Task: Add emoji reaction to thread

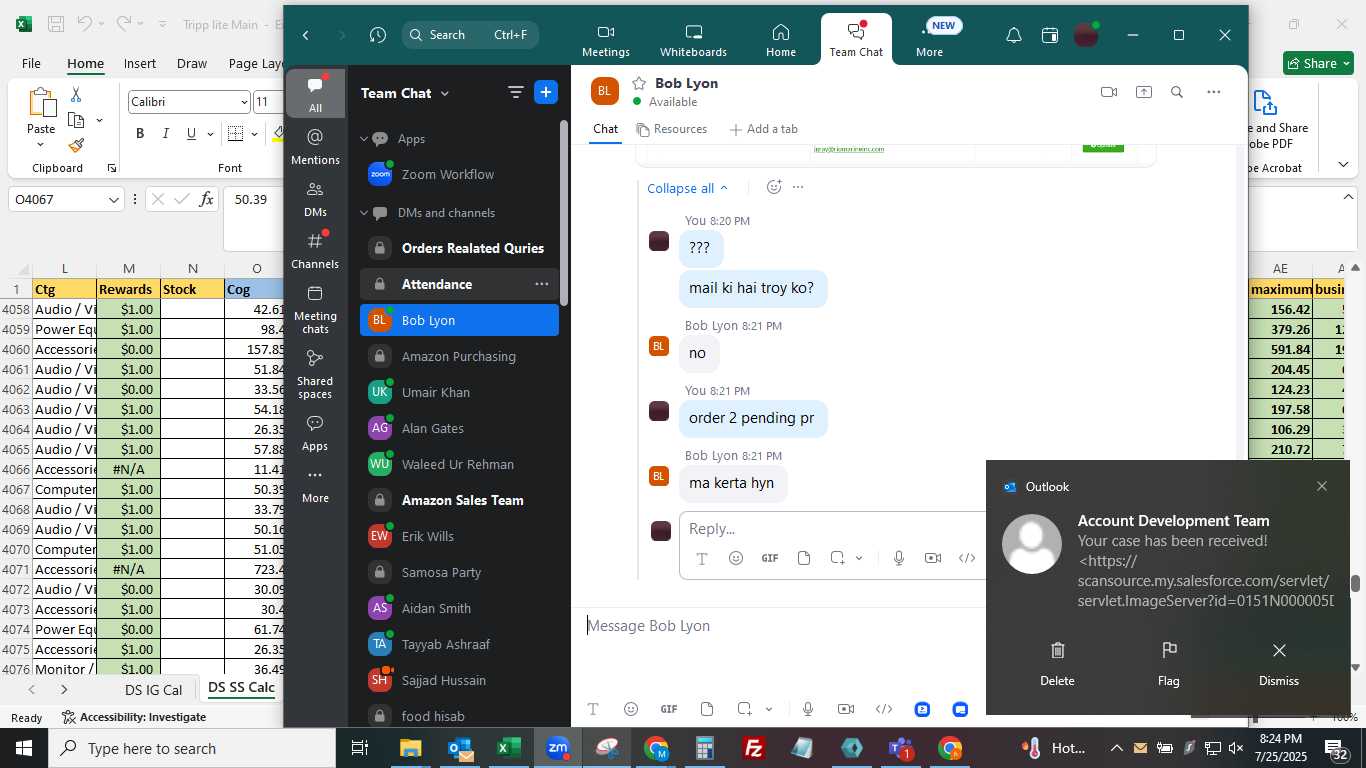Action: pyautogui.click(x=773, y=187)
